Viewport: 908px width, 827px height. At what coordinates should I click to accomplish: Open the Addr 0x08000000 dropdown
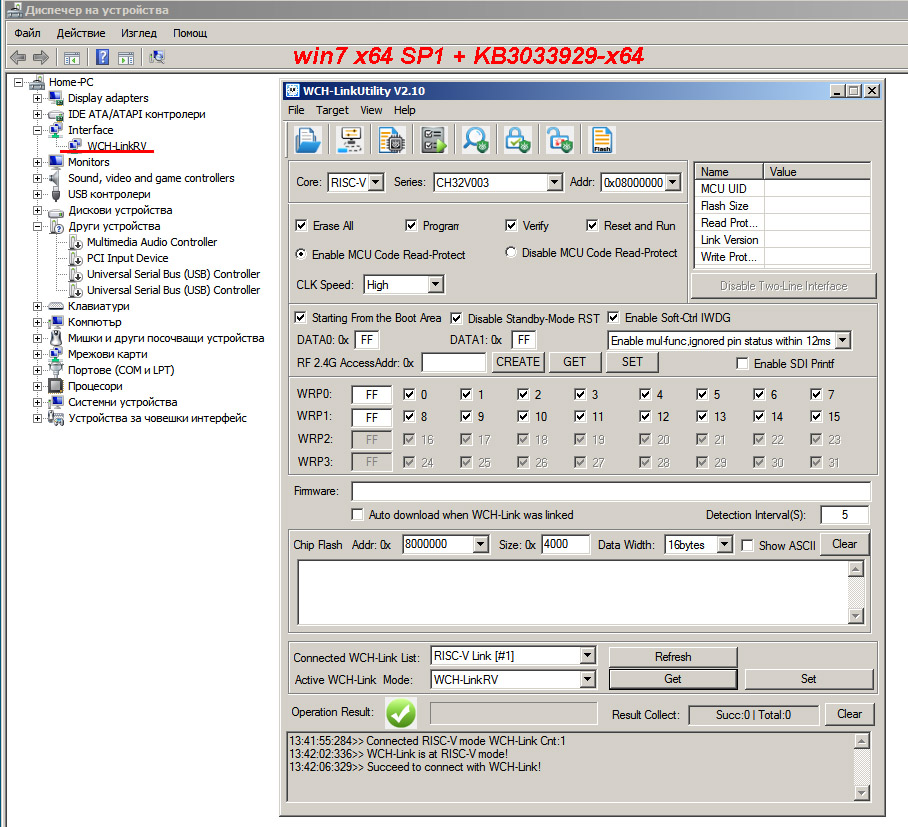tap(672, 182)
